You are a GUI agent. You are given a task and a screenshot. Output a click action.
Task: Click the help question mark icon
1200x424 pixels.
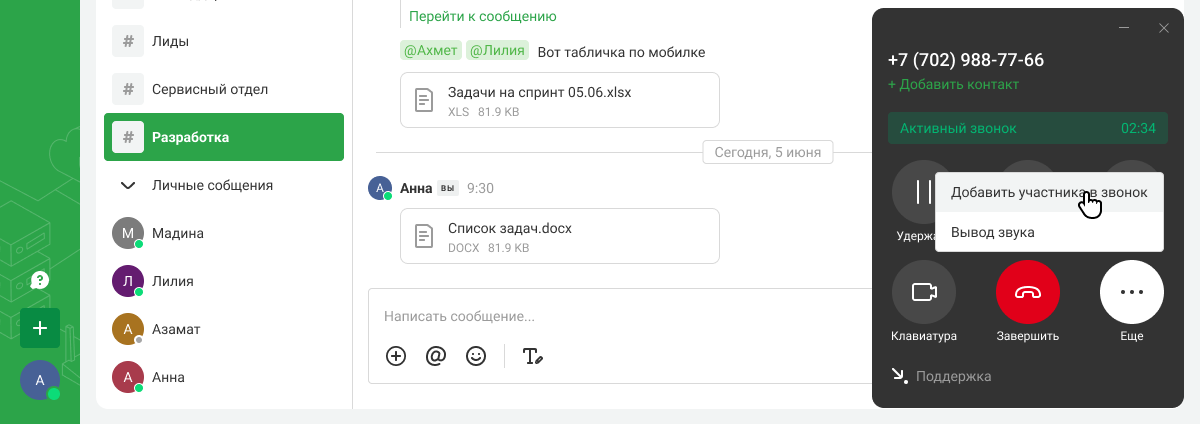coord(40,280)
